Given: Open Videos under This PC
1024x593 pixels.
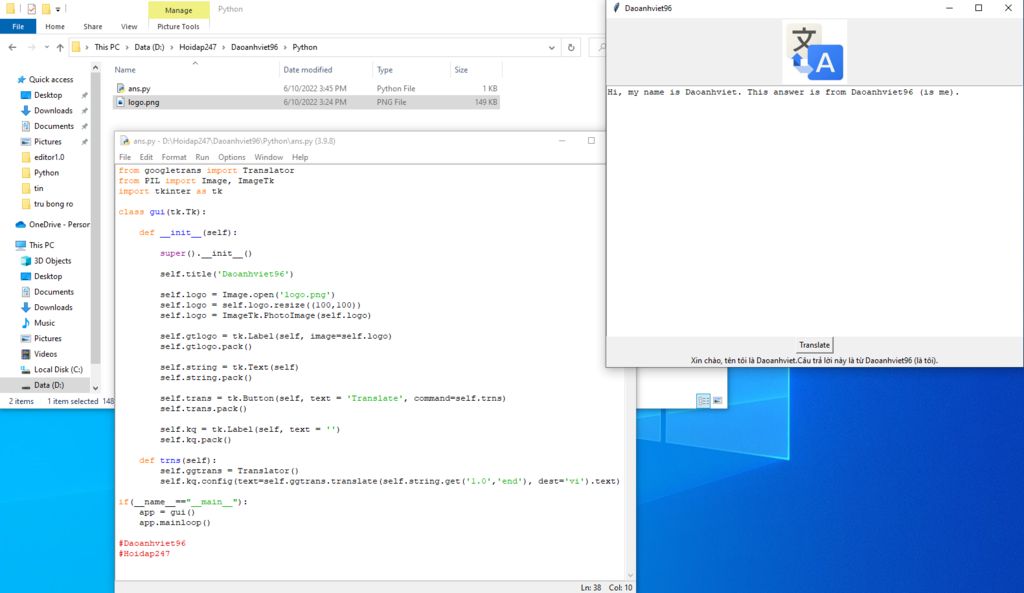Looking at the screenshot, I should pos(45,354).
